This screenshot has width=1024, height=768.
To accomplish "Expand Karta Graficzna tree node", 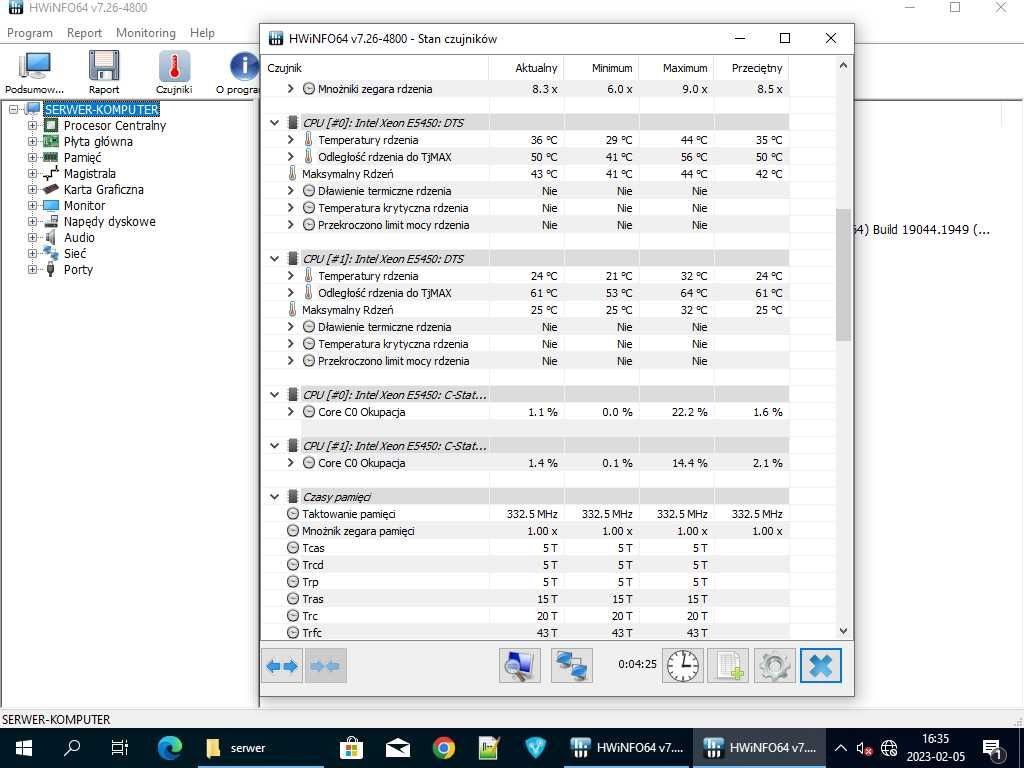I will coord(32,189).
